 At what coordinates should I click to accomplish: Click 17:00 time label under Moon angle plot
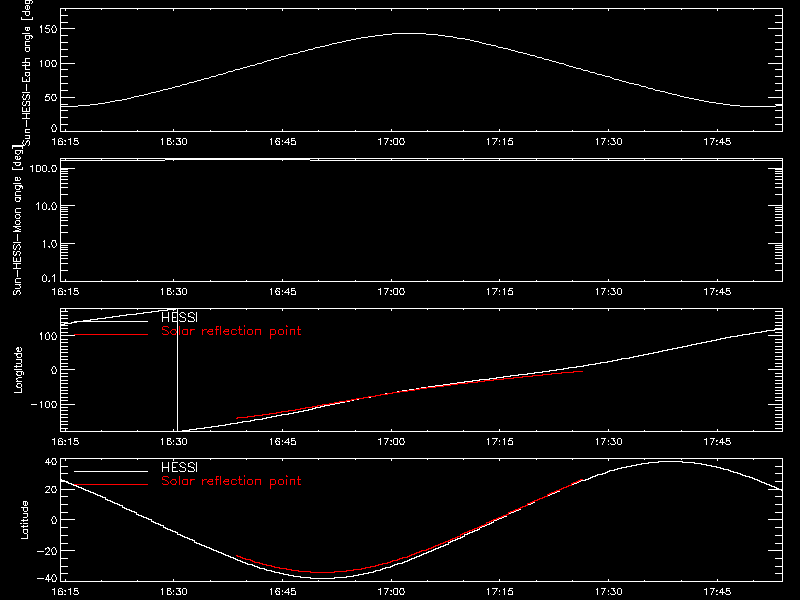point(391,292)
